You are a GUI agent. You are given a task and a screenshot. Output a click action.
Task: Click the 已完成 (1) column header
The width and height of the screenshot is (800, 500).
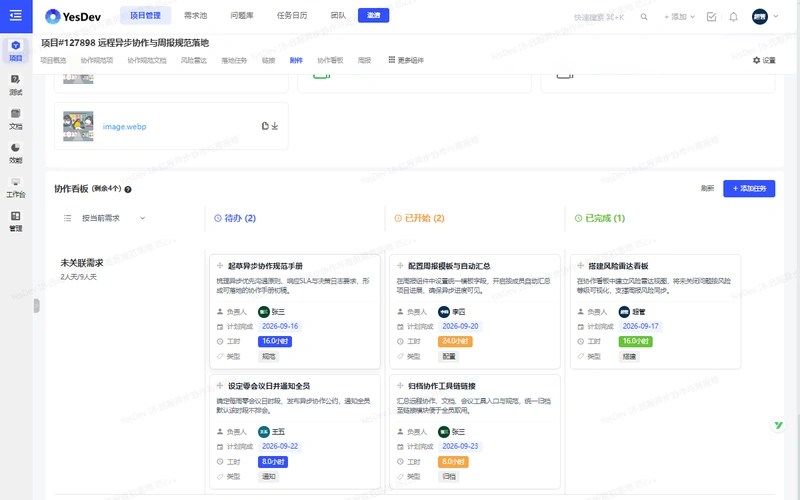click(x=600, y=218)
